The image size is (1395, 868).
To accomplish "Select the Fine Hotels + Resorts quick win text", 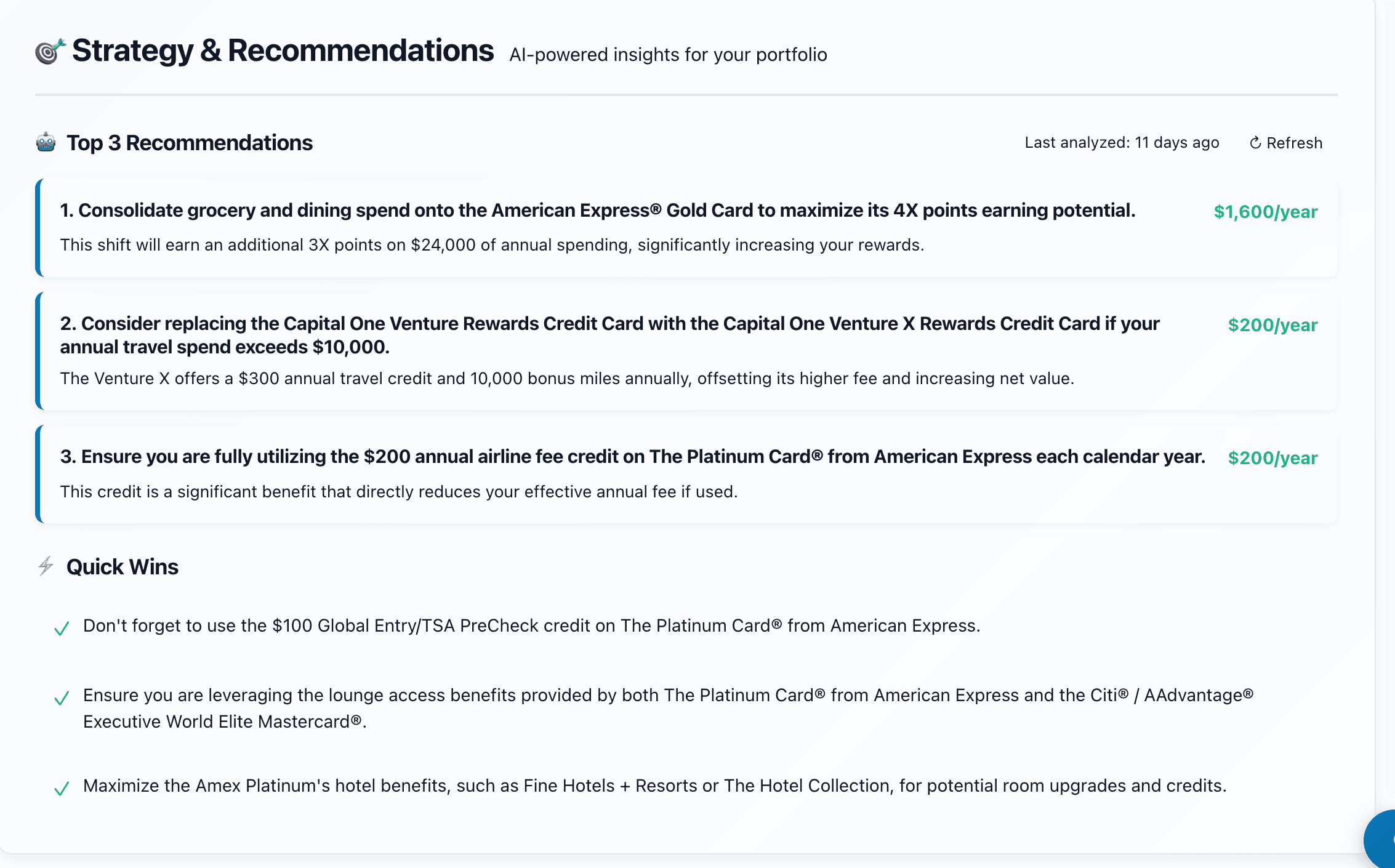I will point(654,786).
